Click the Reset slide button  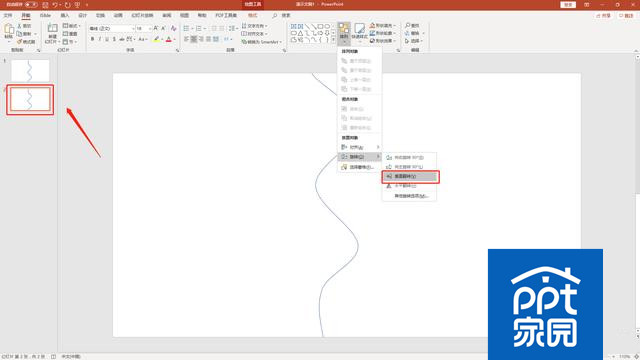coord(70,34)
